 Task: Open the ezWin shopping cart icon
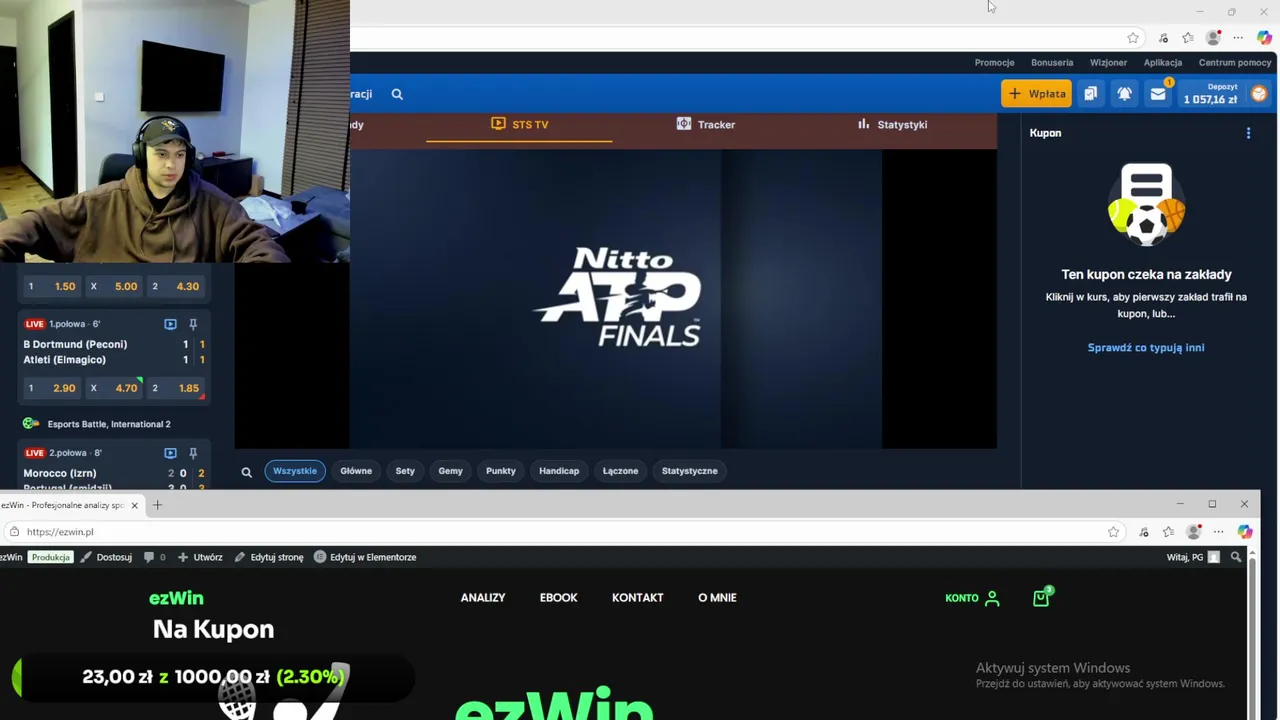1041,598
